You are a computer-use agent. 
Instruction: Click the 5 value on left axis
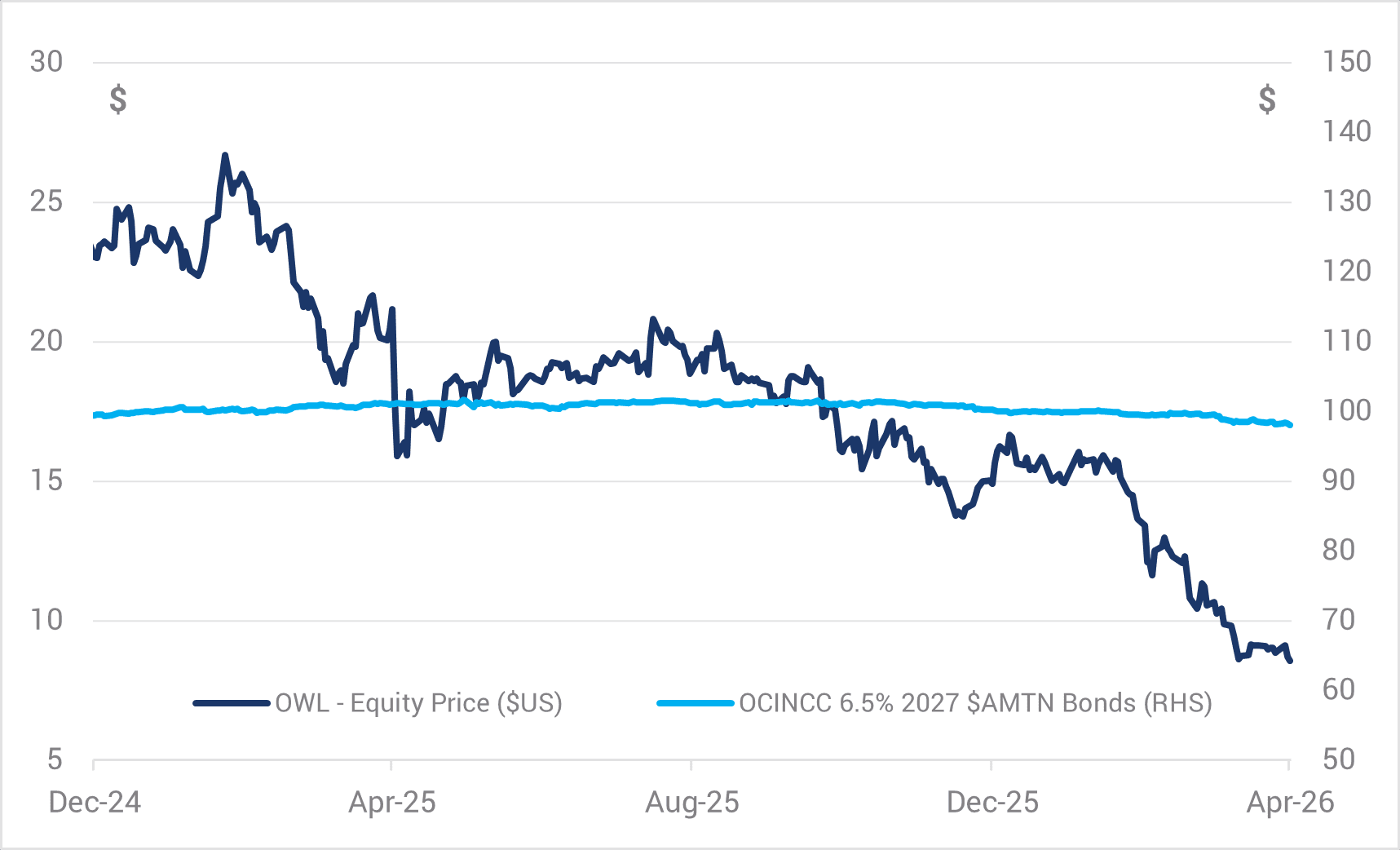point(55,759)
